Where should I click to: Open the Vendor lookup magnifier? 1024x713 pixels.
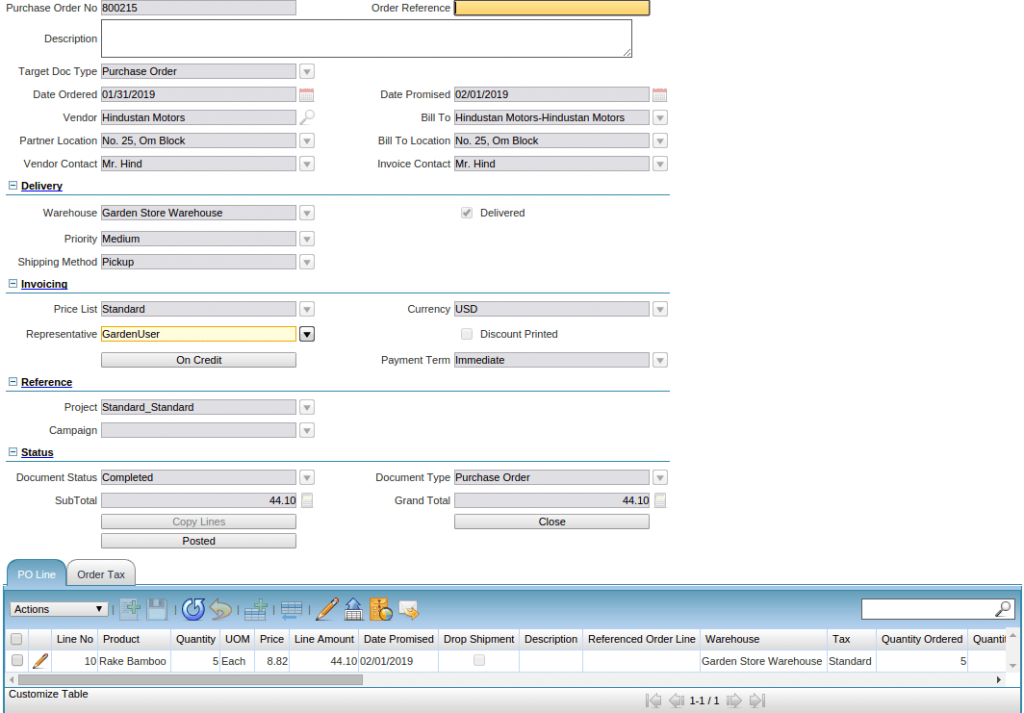point(308,117)
